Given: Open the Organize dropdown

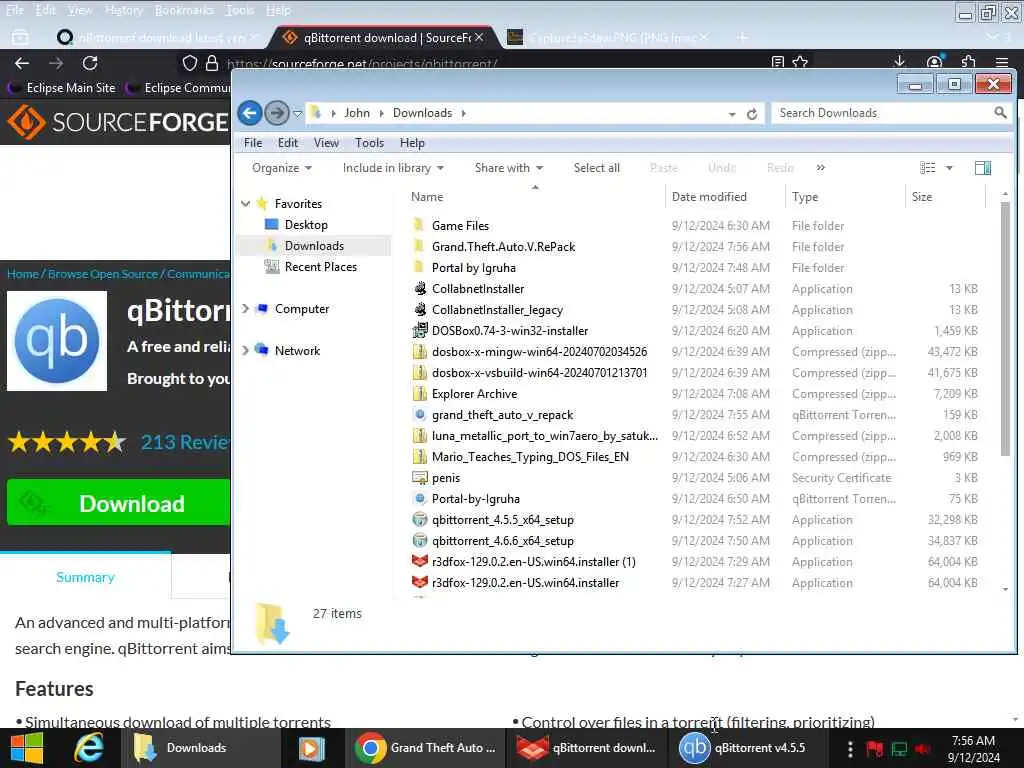Looking at the screenshot, I should click(281, 168).
